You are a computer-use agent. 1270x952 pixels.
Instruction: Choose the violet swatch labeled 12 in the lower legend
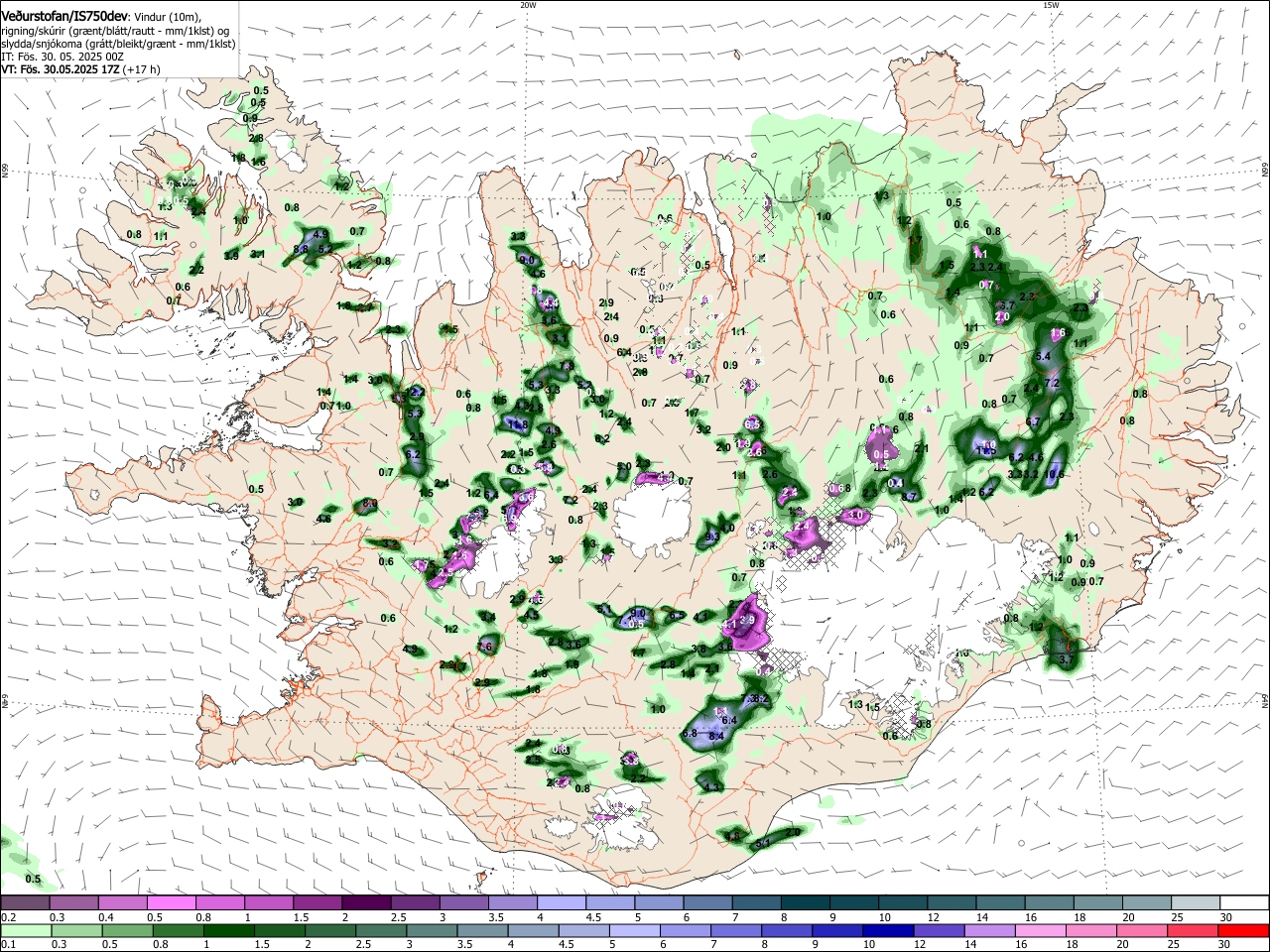(x=939, y=930)
